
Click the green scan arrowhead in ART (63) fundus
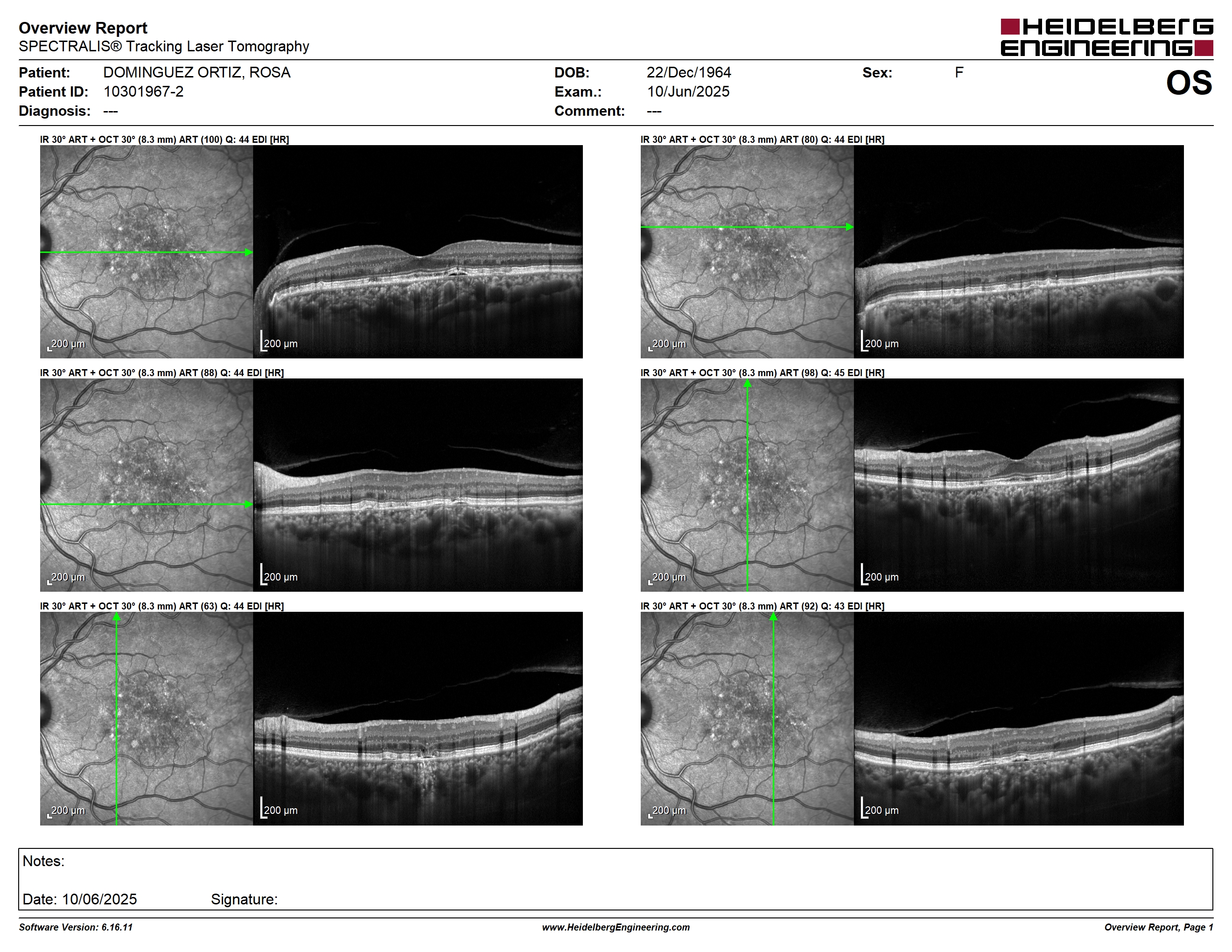[117, 617]
